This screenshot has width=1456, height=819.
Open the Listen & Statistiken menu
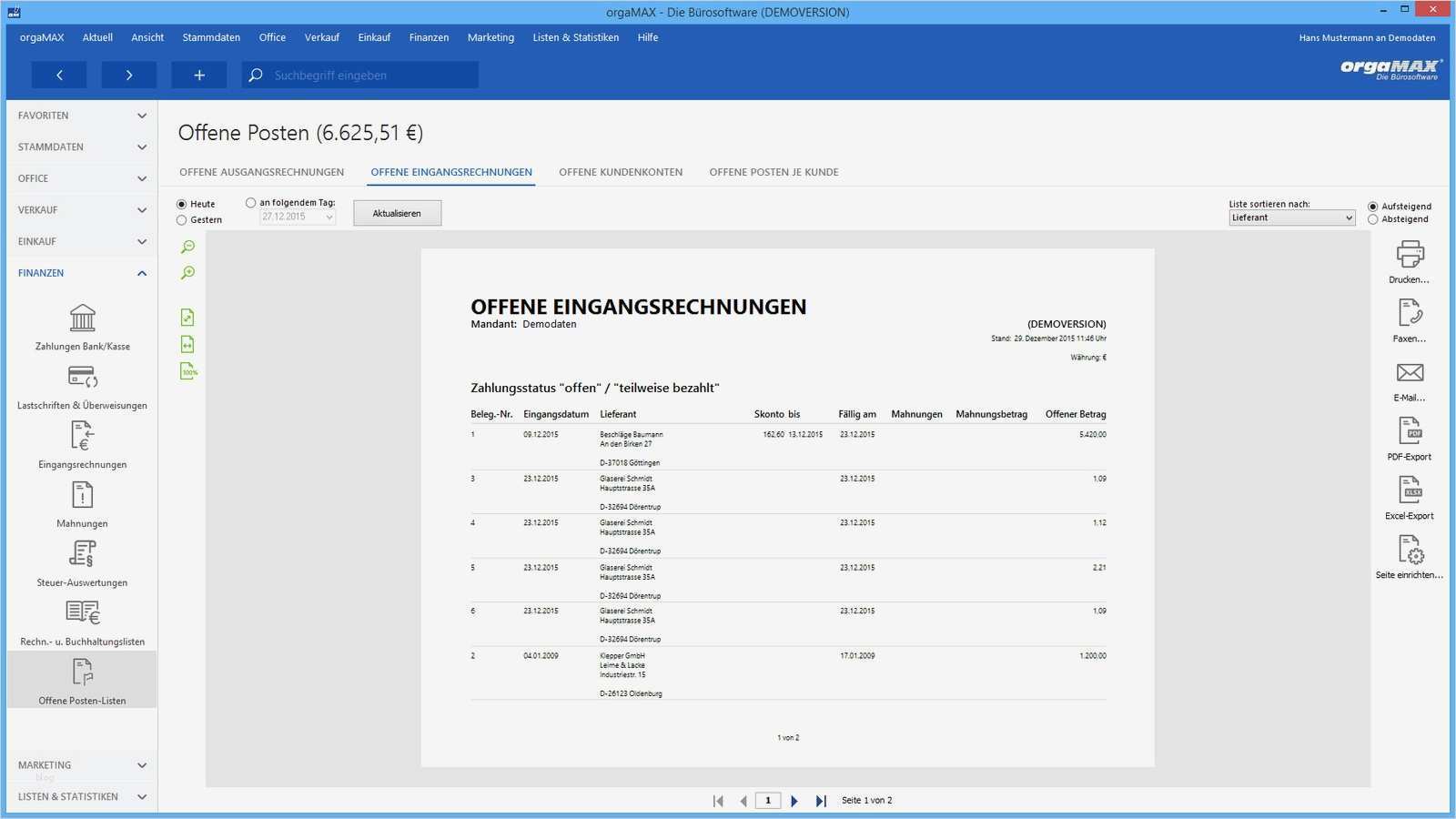pos(575,37)
